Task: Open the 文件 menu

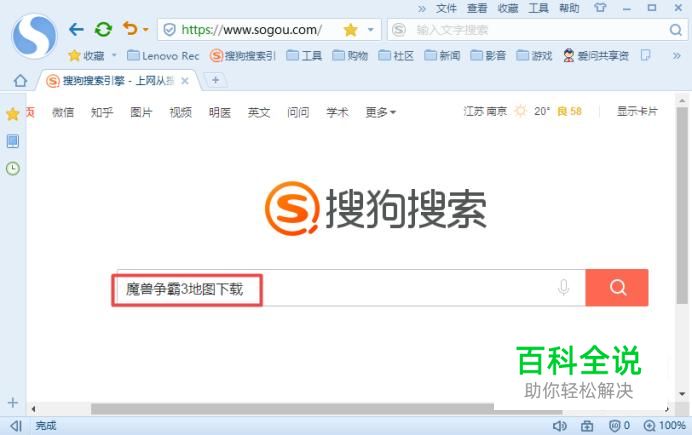Action: [x=446, y=8]
